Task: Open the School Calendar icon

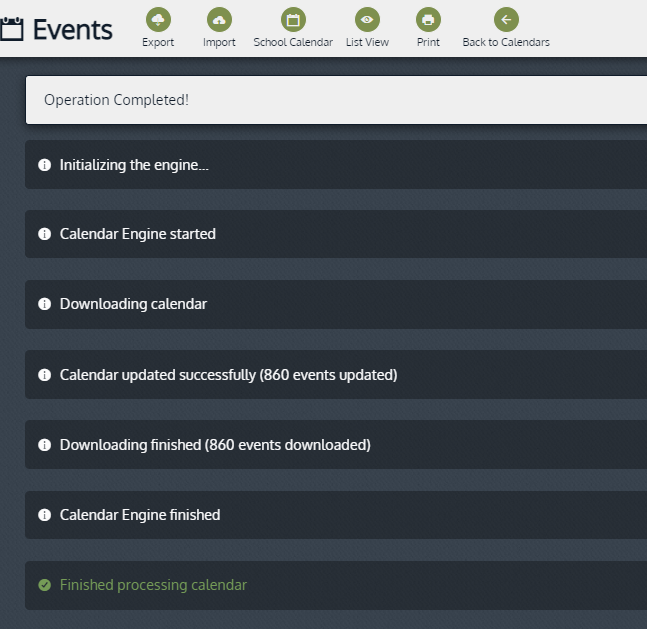Action: [x=293, y=19]
